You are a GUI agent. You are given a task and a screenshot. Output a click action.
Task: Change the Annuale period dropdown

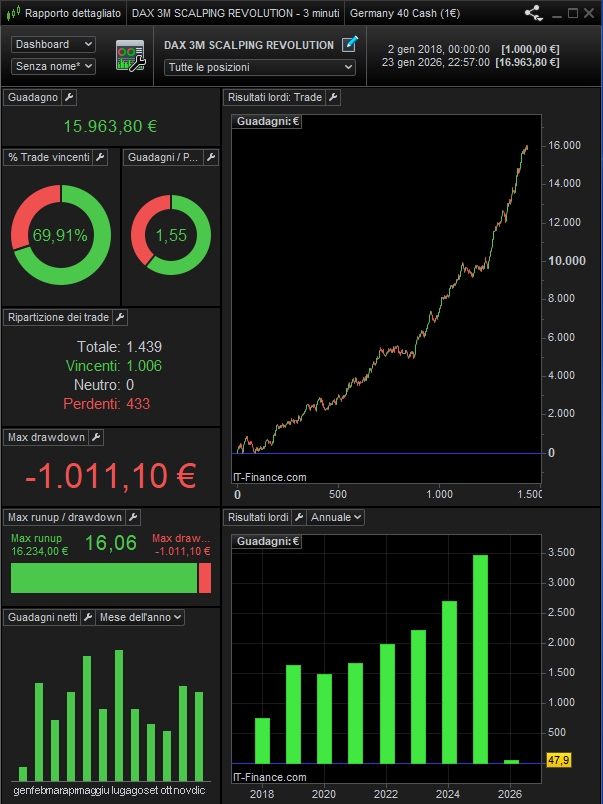(336, 518)
